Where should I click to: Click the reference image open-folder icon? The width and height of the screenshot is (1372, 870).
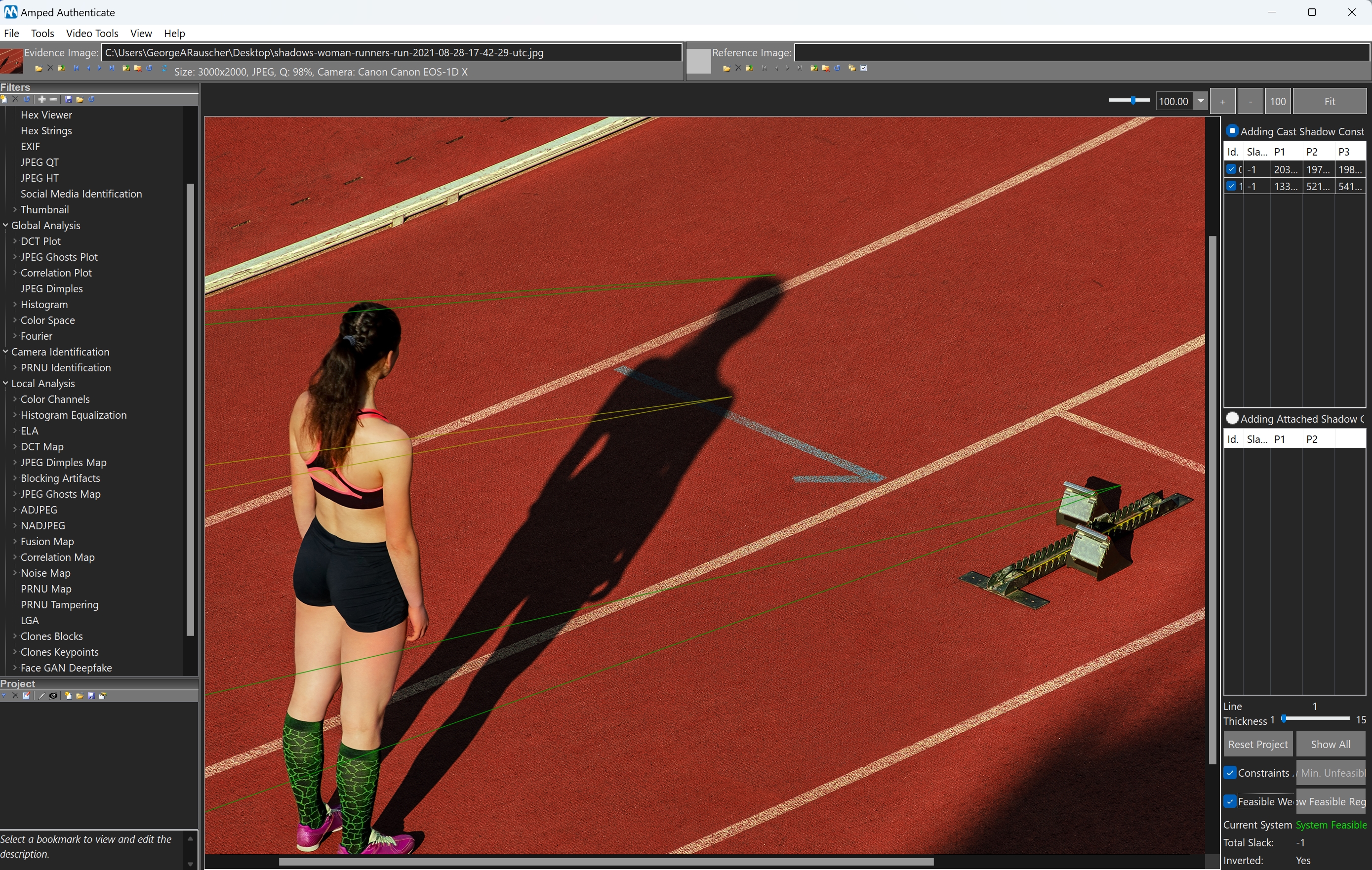[x=726, y=68]
